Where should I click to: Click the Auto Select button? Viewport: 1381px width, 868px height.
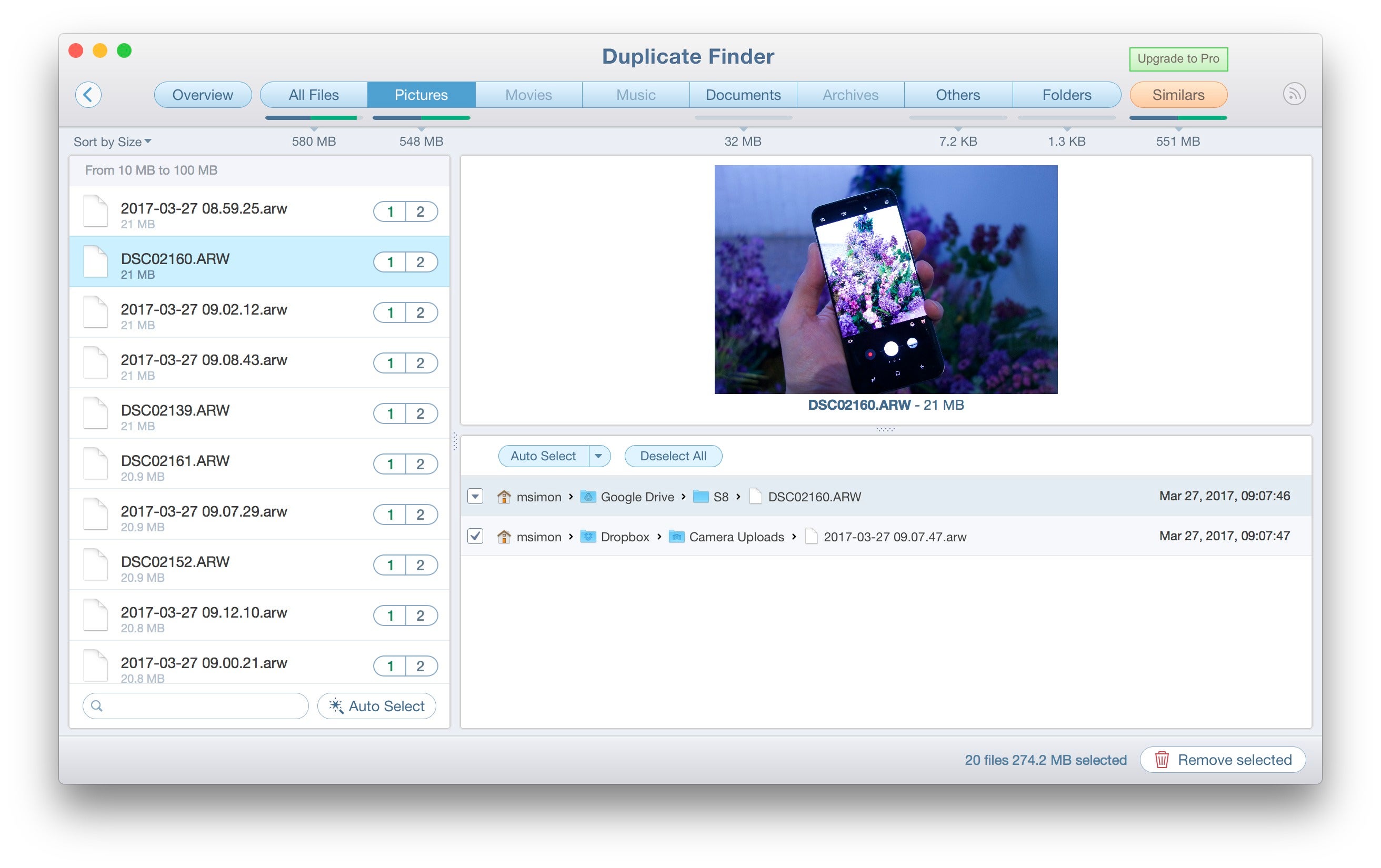coord(542,457)
